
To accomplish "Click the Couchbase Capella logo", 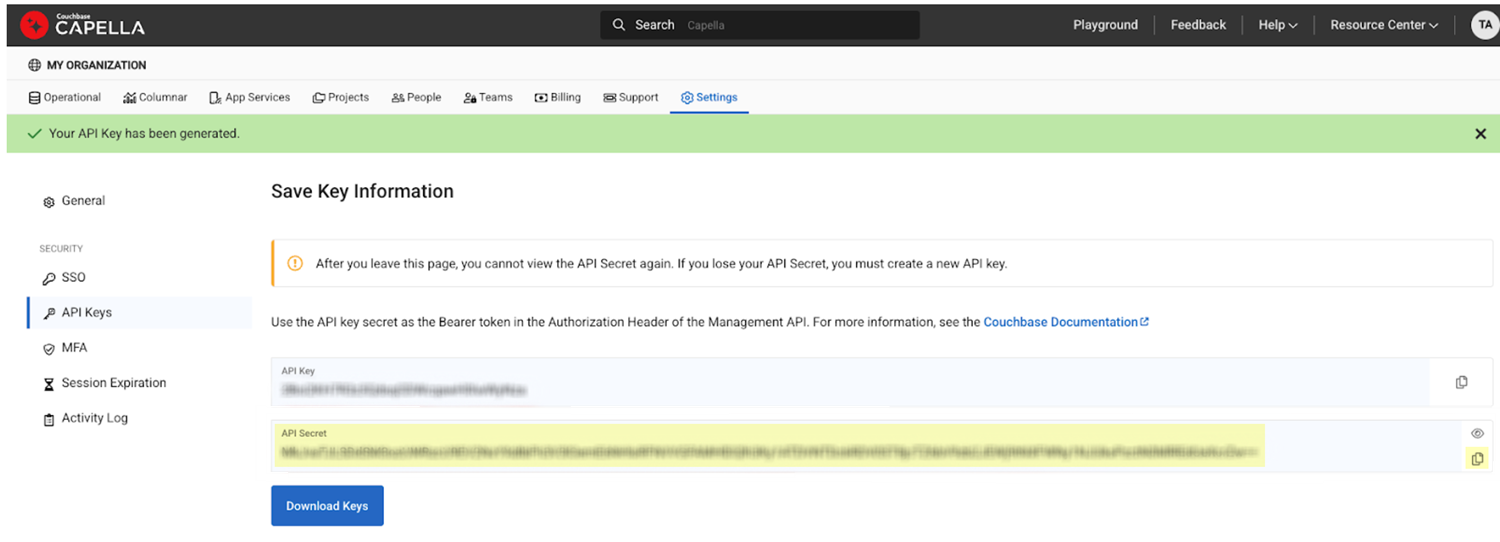I will [x=83, y=25].
